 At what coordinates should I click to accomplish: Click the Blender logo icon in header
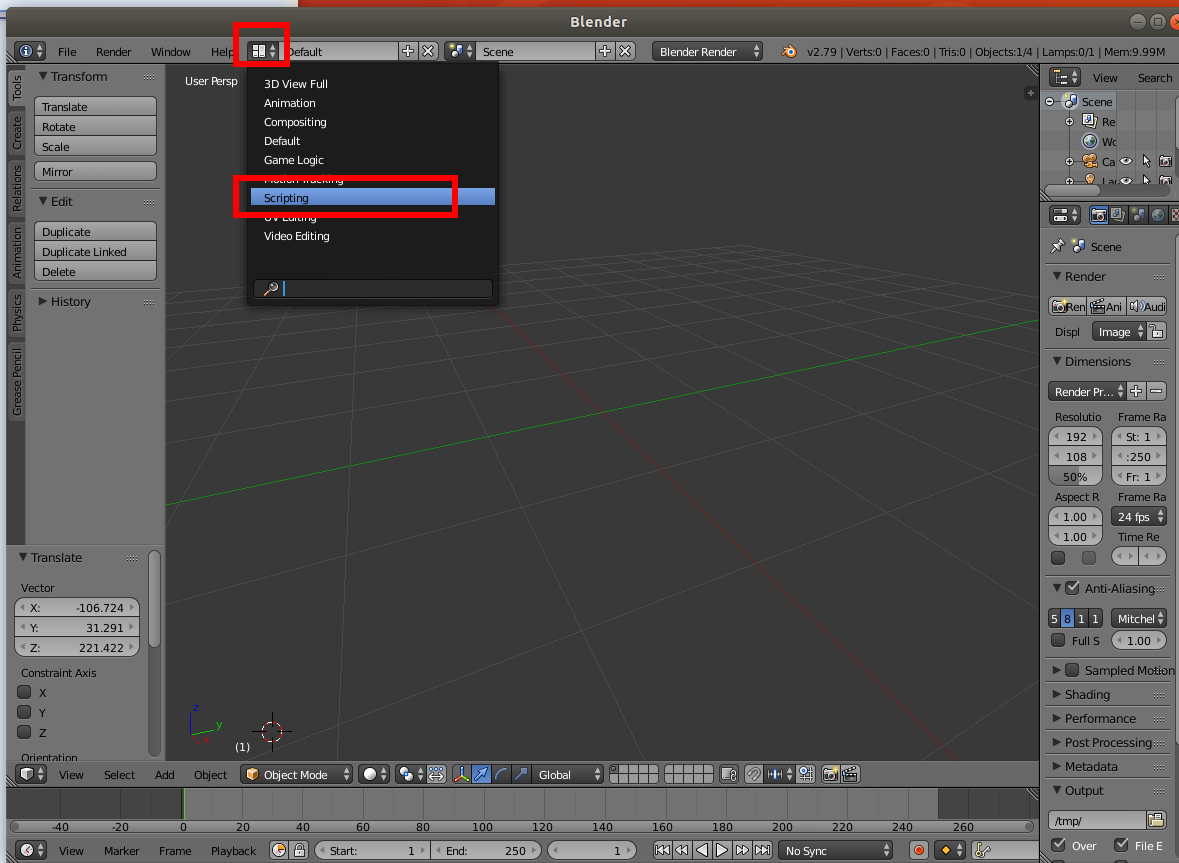pos(788,51)
